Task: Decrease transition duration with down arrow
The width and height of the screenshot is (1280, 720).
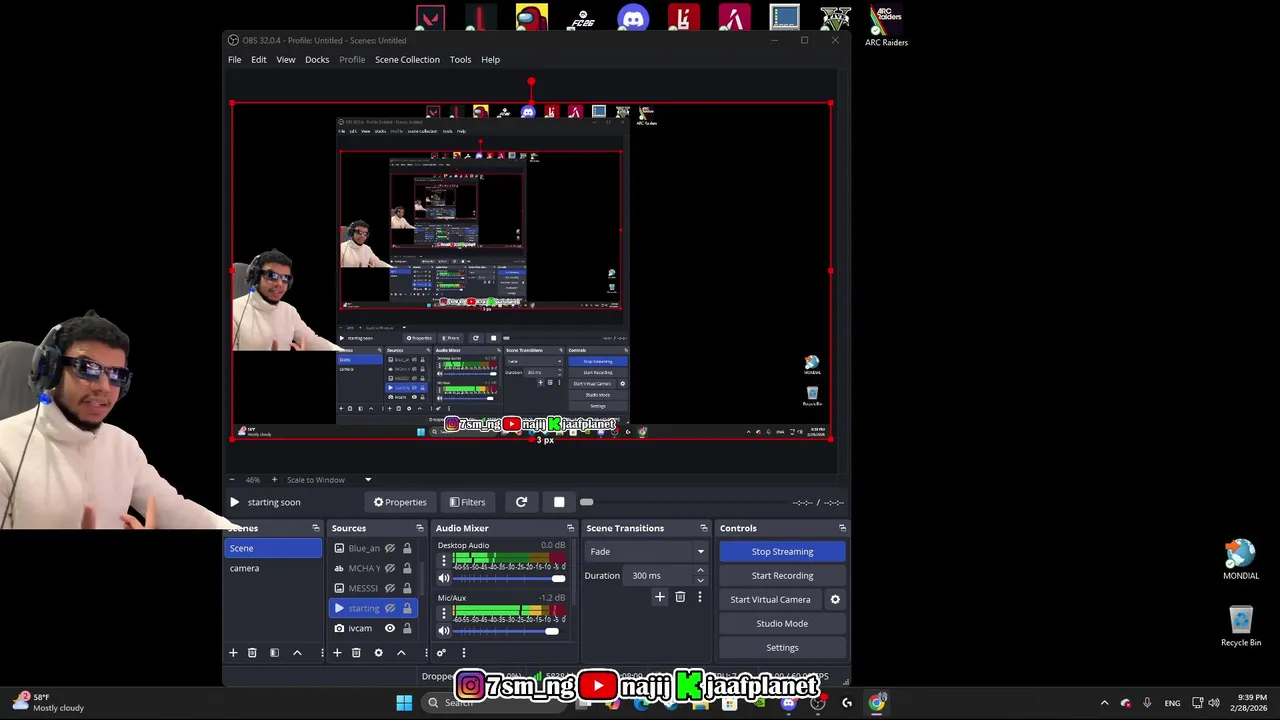Action: click(700, 580)
